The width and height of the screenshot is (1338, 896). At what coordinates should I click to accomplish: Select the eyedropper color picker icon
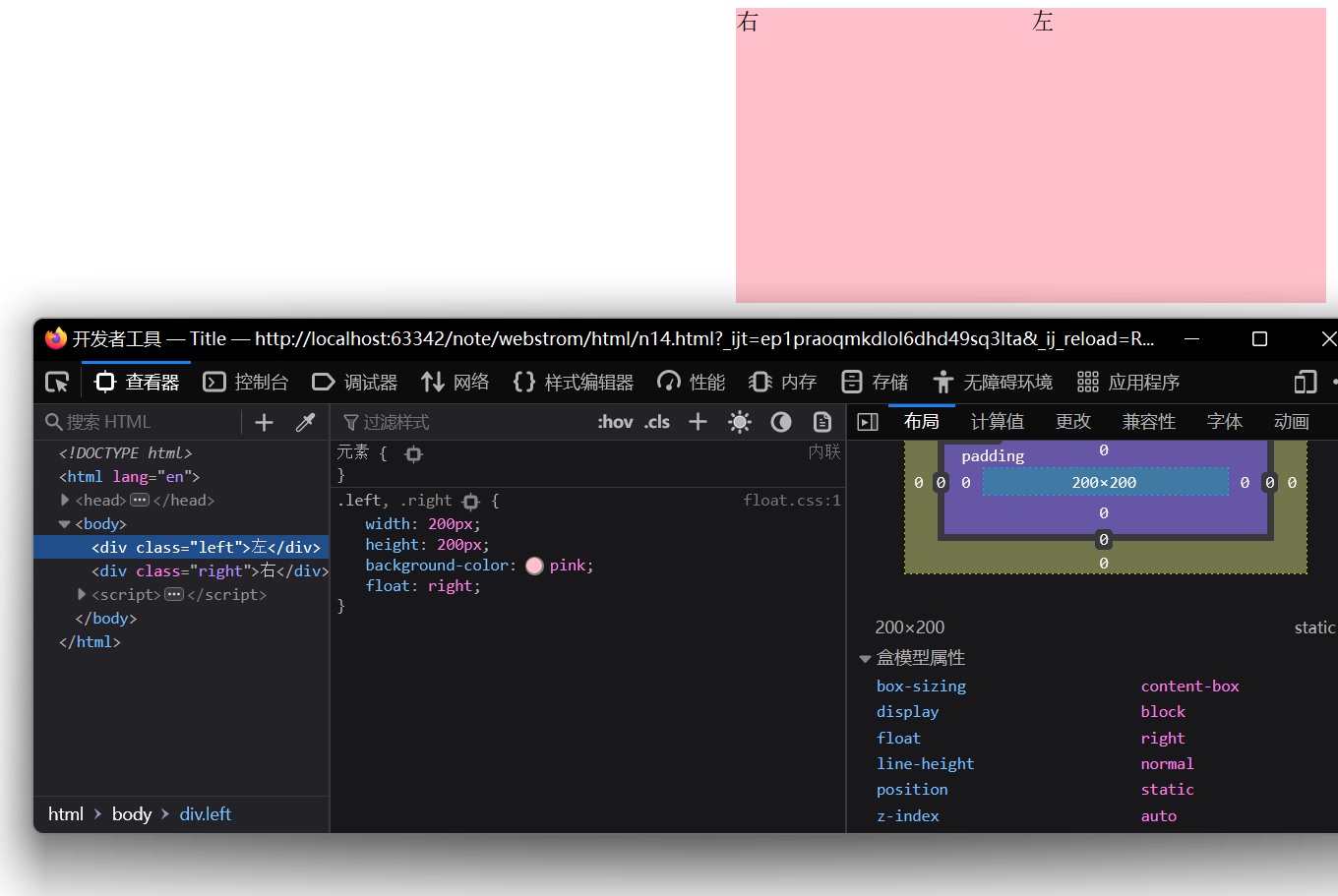pos(306,422)
